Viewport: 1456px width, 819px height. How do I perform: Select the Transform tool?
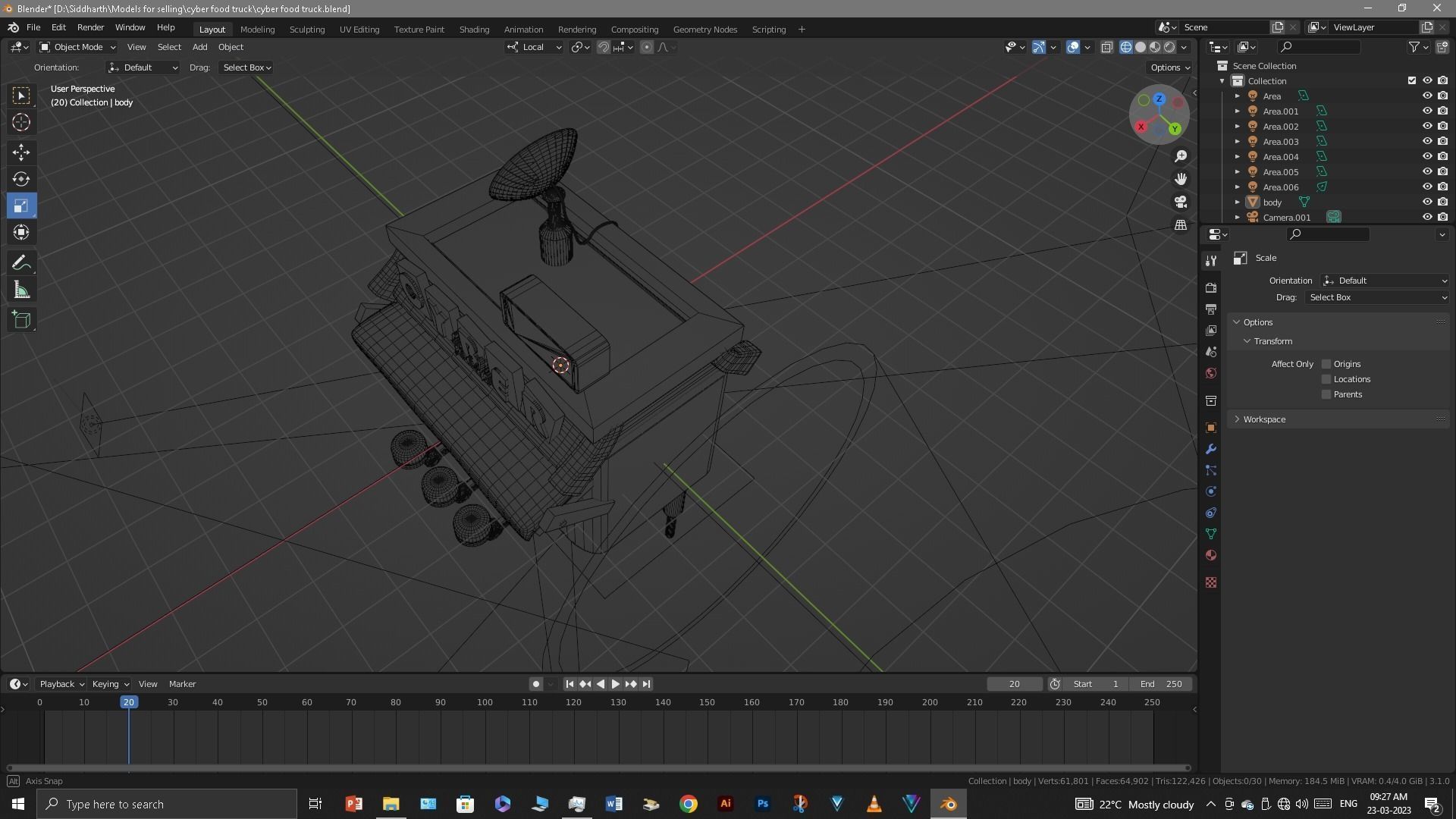(x=21, y=233)
